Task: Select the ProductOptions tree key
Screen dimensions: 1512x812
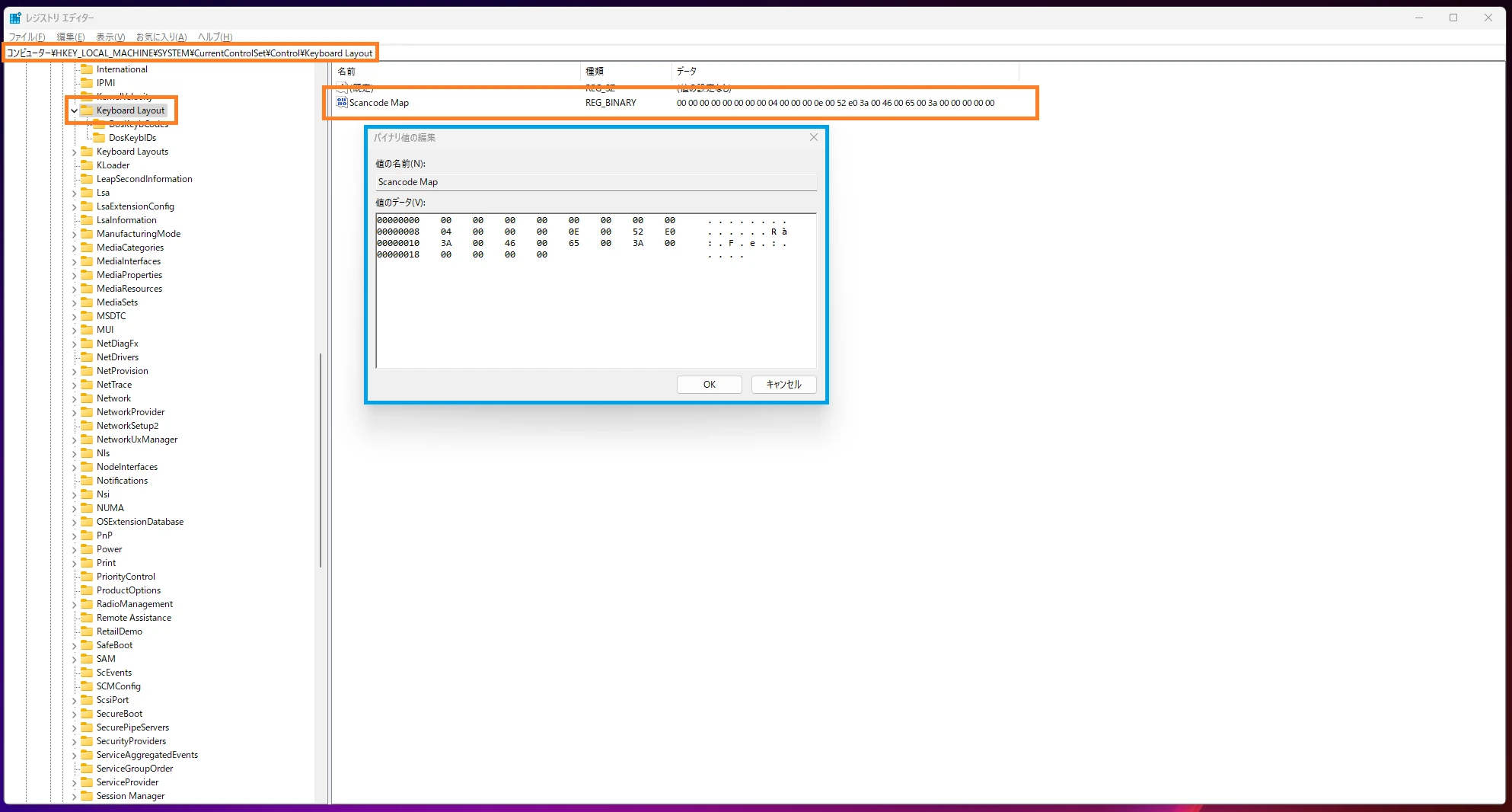Action: [x=129, y=590]
